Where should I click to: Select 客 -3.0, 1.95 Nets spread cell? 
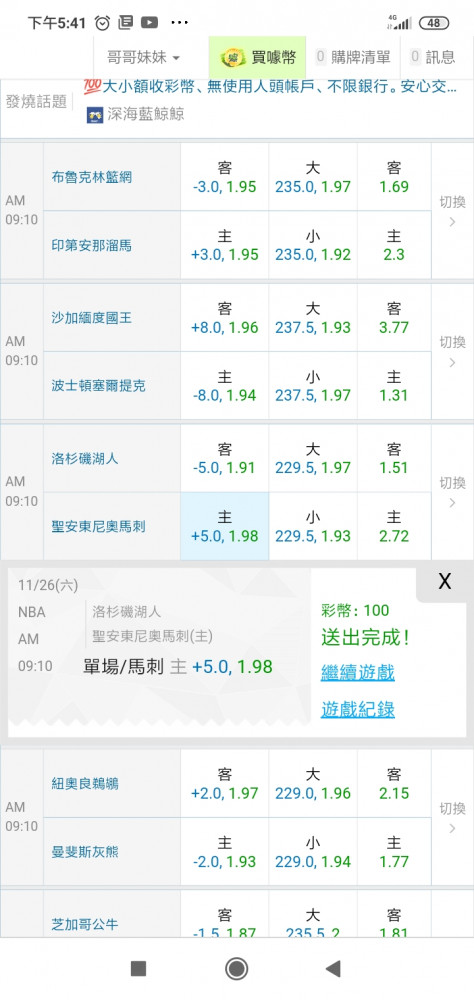225,177
